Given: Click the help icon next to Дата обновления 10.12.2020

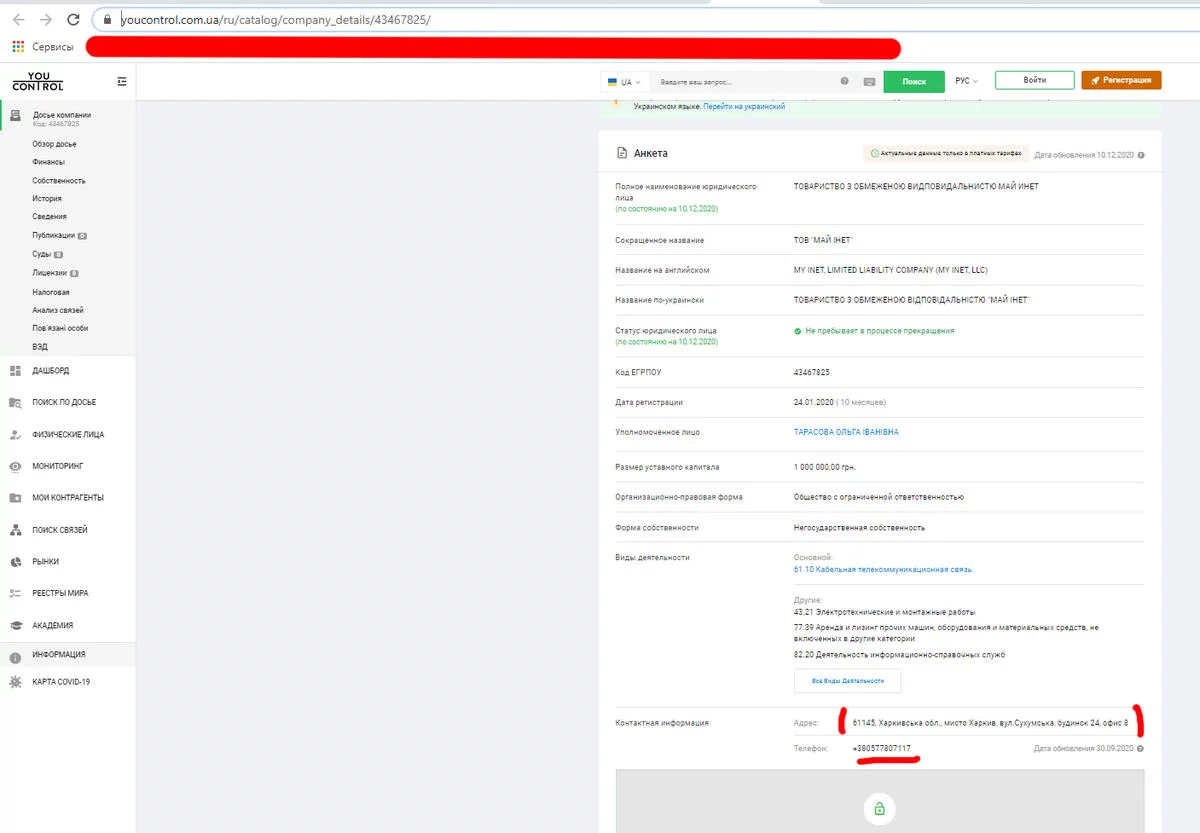Looking at the screenshot, I should coord(1141,155).
